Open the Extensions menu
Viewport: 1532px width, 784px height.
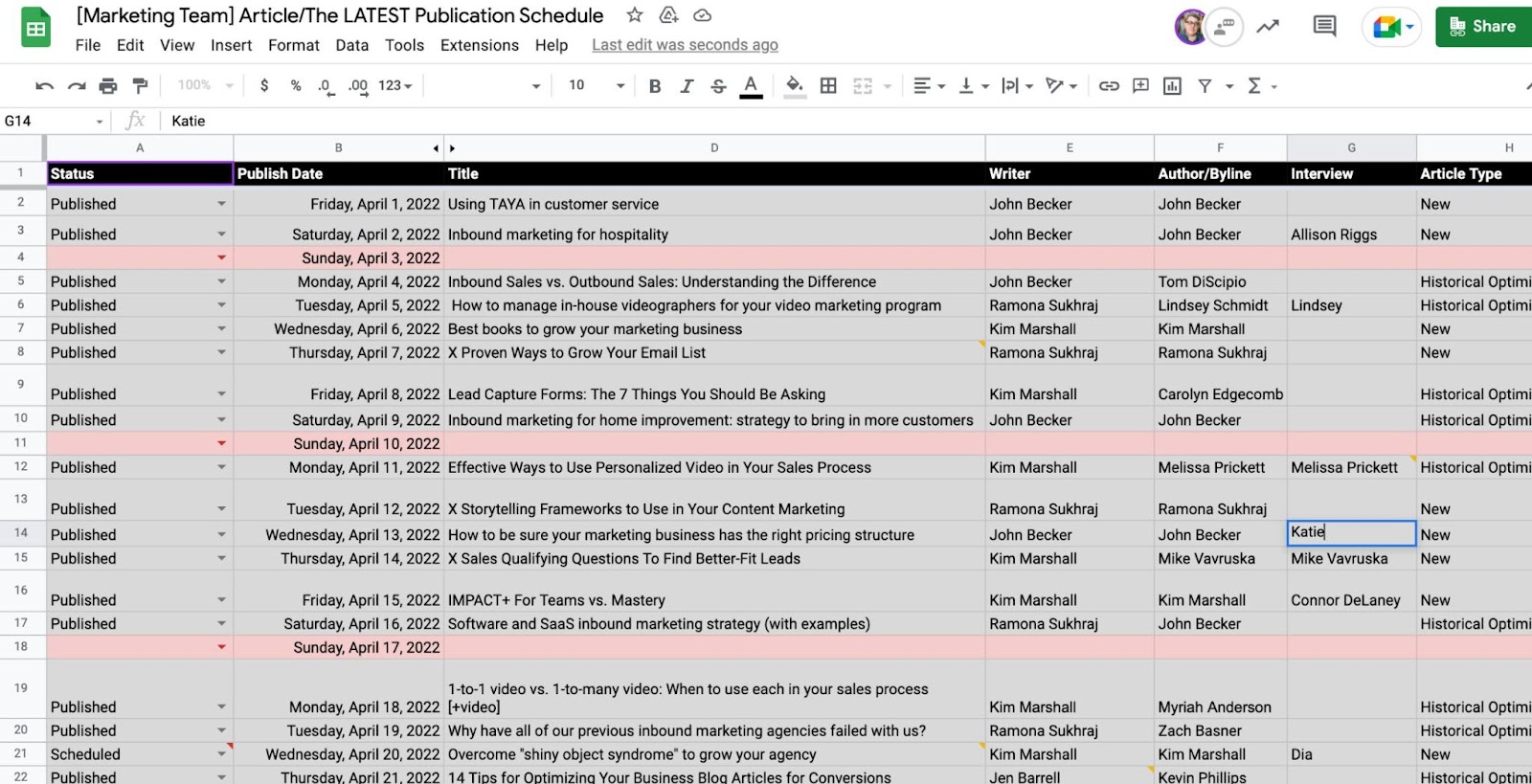[480, 45]
